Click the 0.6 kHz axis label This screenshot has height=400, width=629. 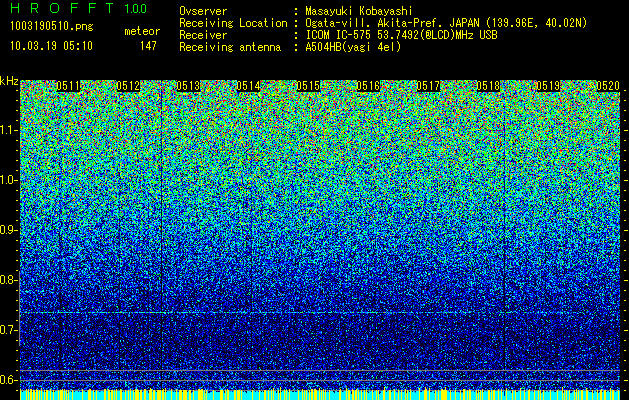(x=8, y=380)
